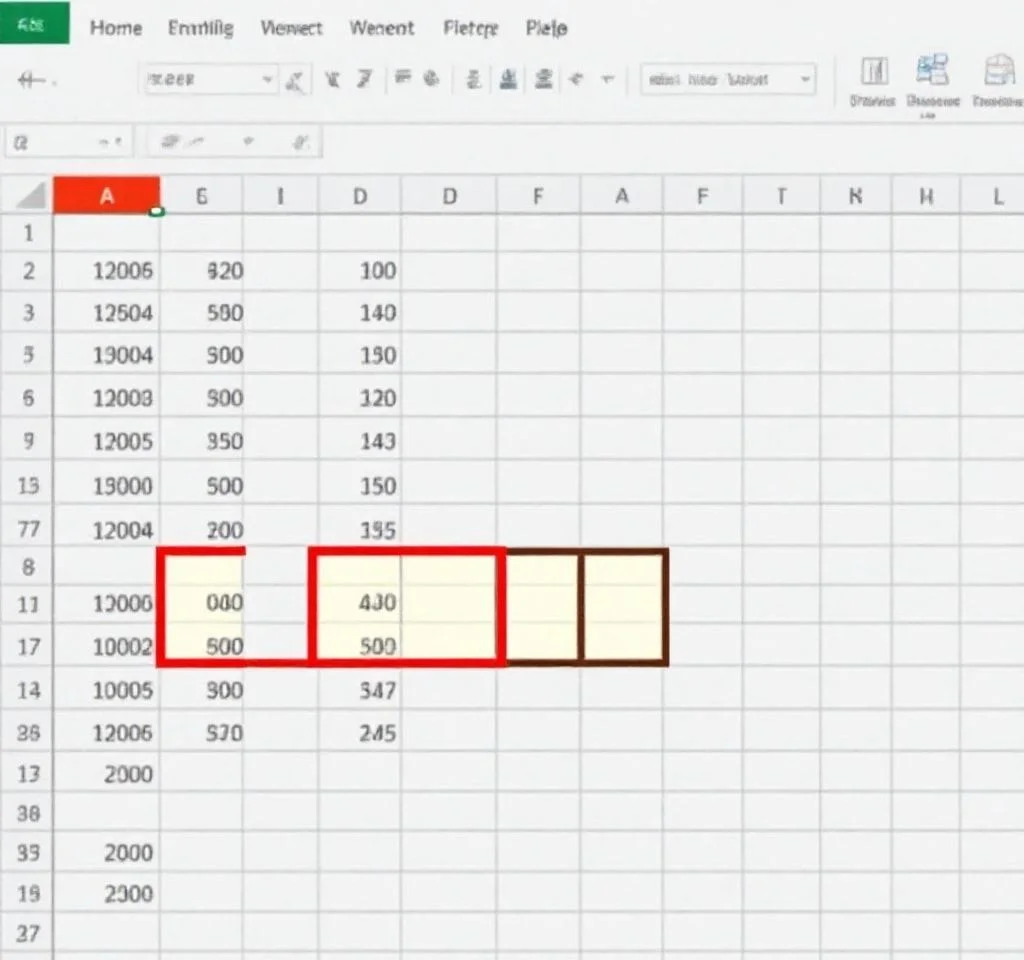
Task: Click the cell containing value 12504
Action: [122, 313]
